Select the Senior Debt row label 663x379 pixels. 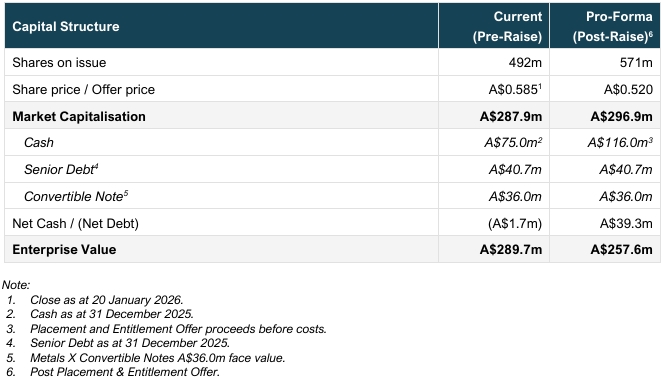(61, 169)
